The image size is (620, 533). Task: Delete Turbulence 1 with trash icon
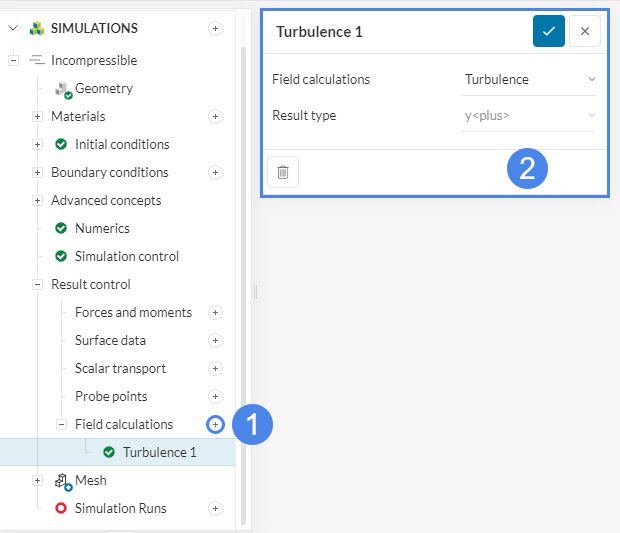click(283, 172)
